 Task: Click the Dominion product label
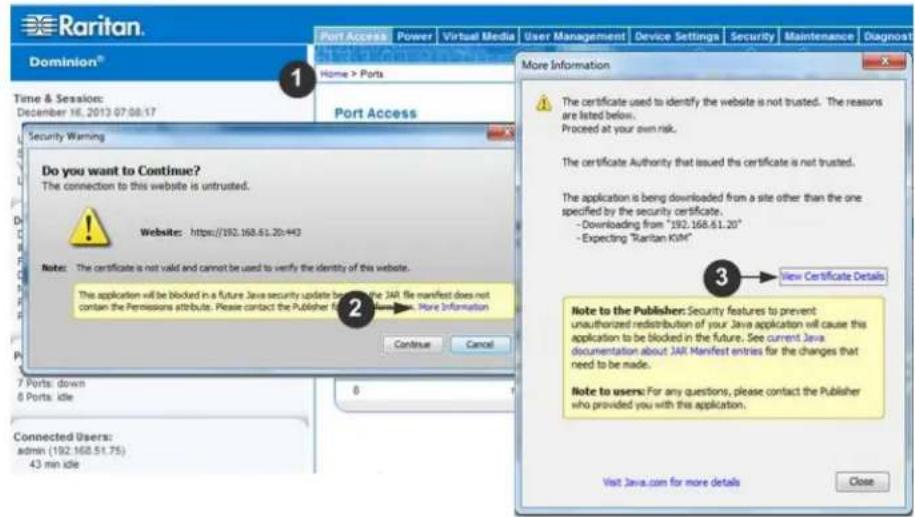click(x=67, y=61)
